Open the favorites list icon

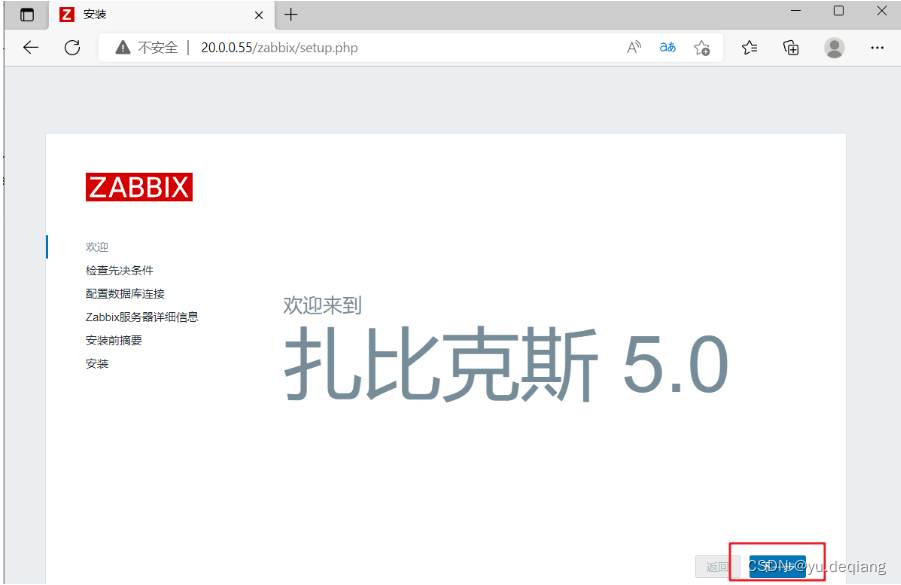click(749, 48)
